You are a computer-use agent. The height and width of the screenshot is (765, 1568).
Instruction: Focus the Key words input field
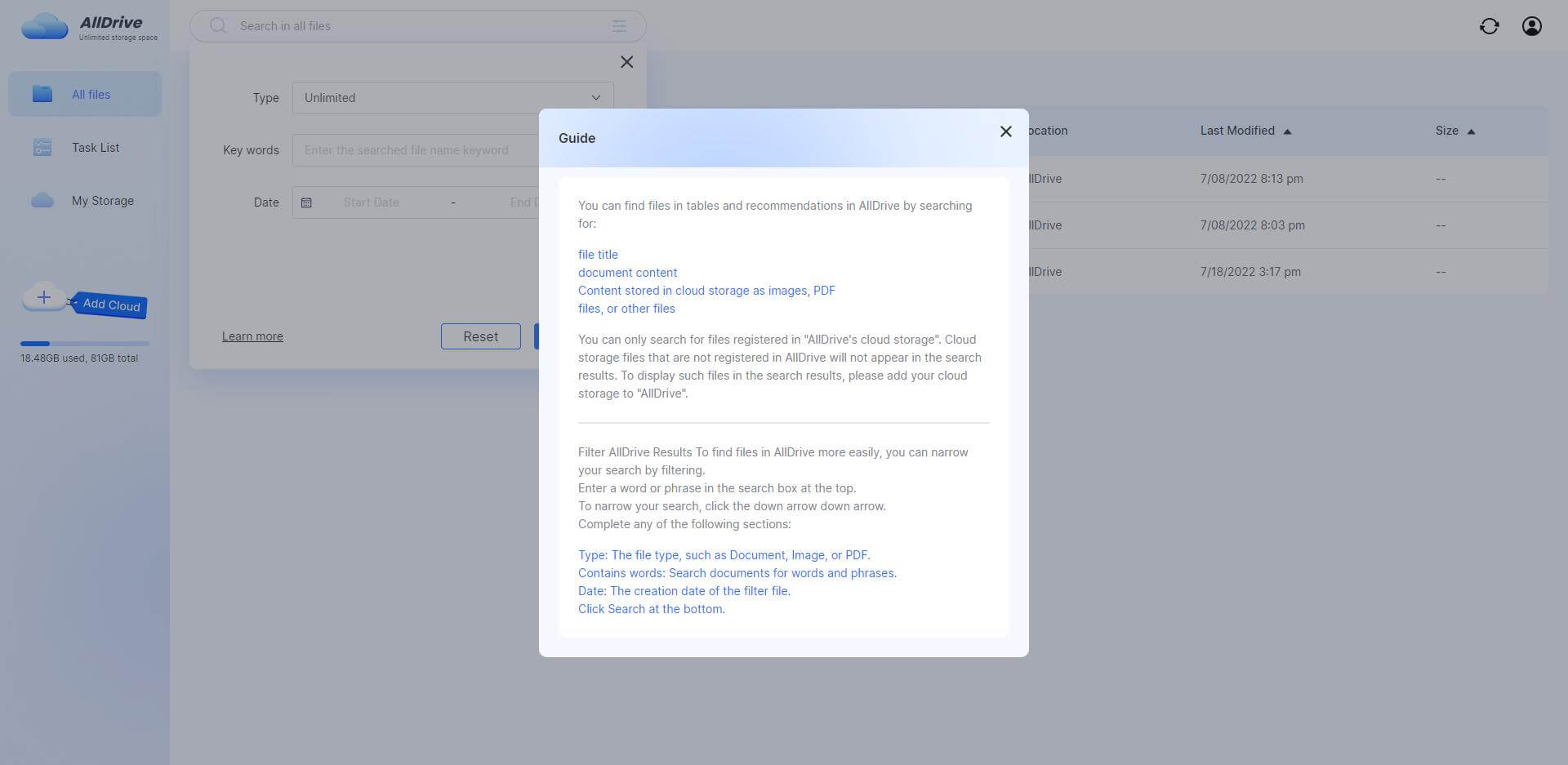(x=416, y=150)
